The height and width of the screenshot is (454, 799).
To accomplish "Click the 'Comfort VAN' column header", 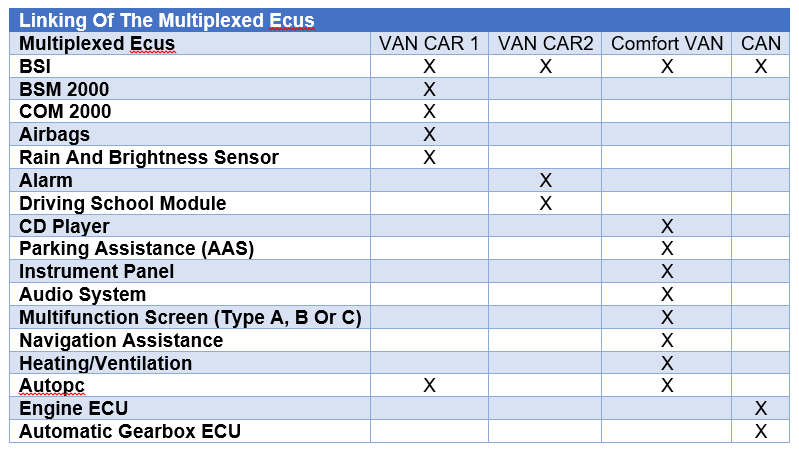I will tap(667, 43).
